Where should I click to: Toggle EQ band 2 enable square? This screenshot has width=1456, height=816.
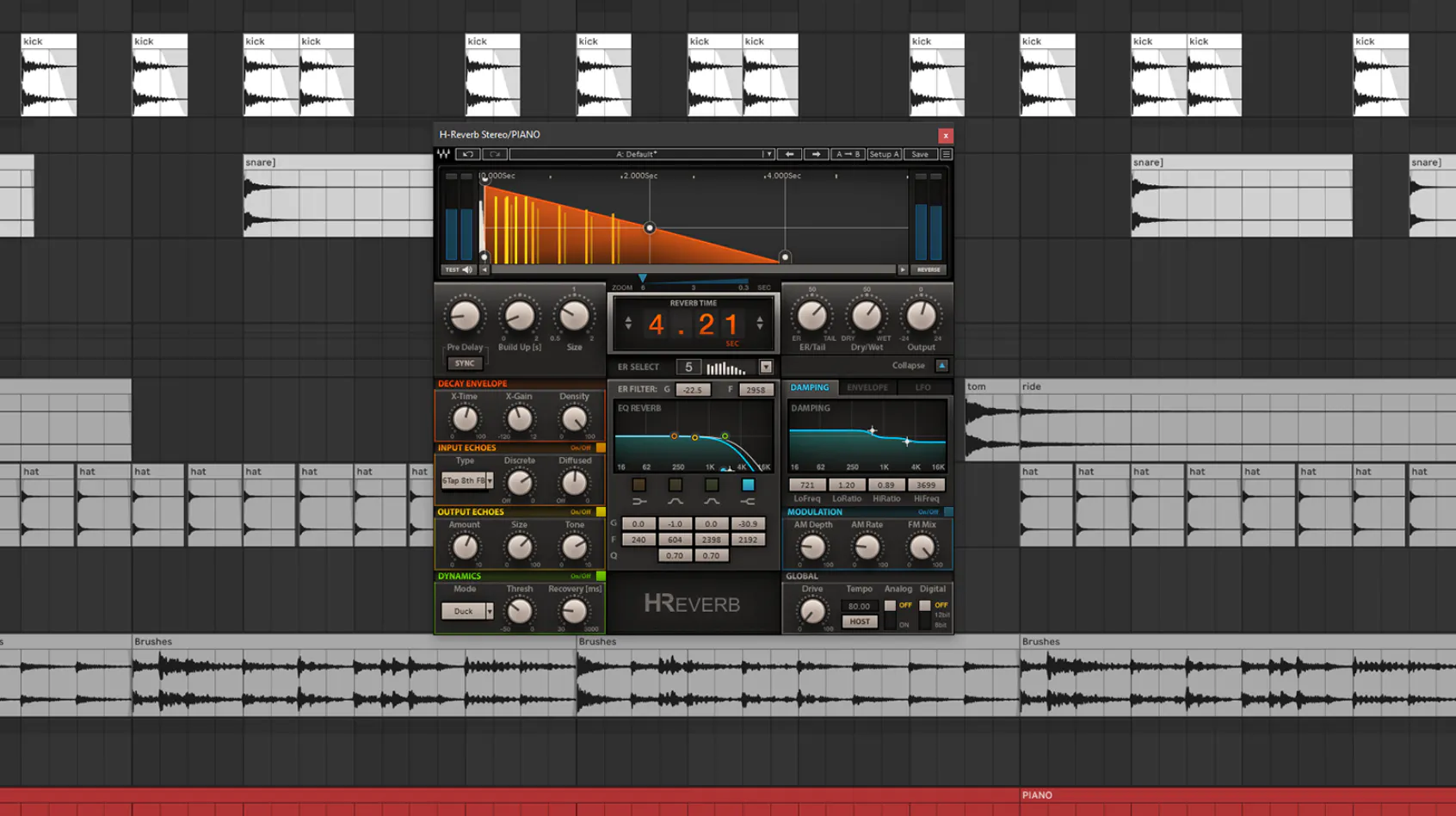tap(676, 485)
